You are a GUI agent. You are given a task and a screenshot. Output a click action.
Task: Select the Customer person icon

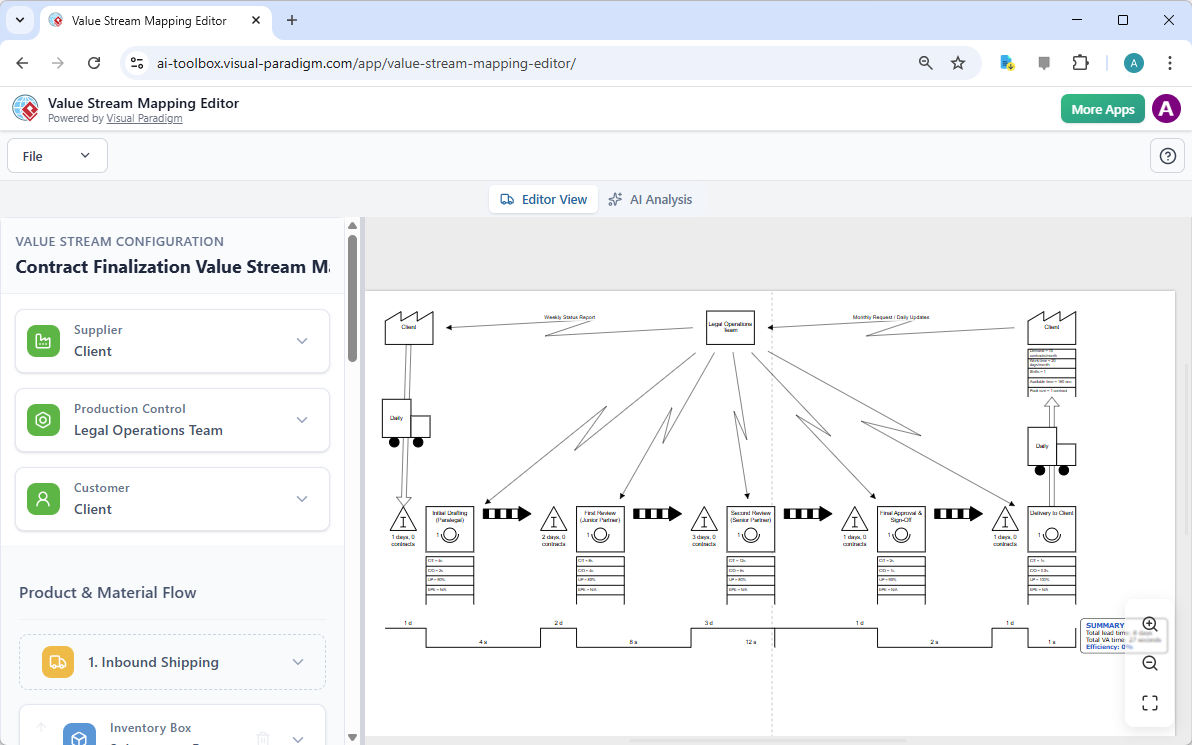(43, 498)
